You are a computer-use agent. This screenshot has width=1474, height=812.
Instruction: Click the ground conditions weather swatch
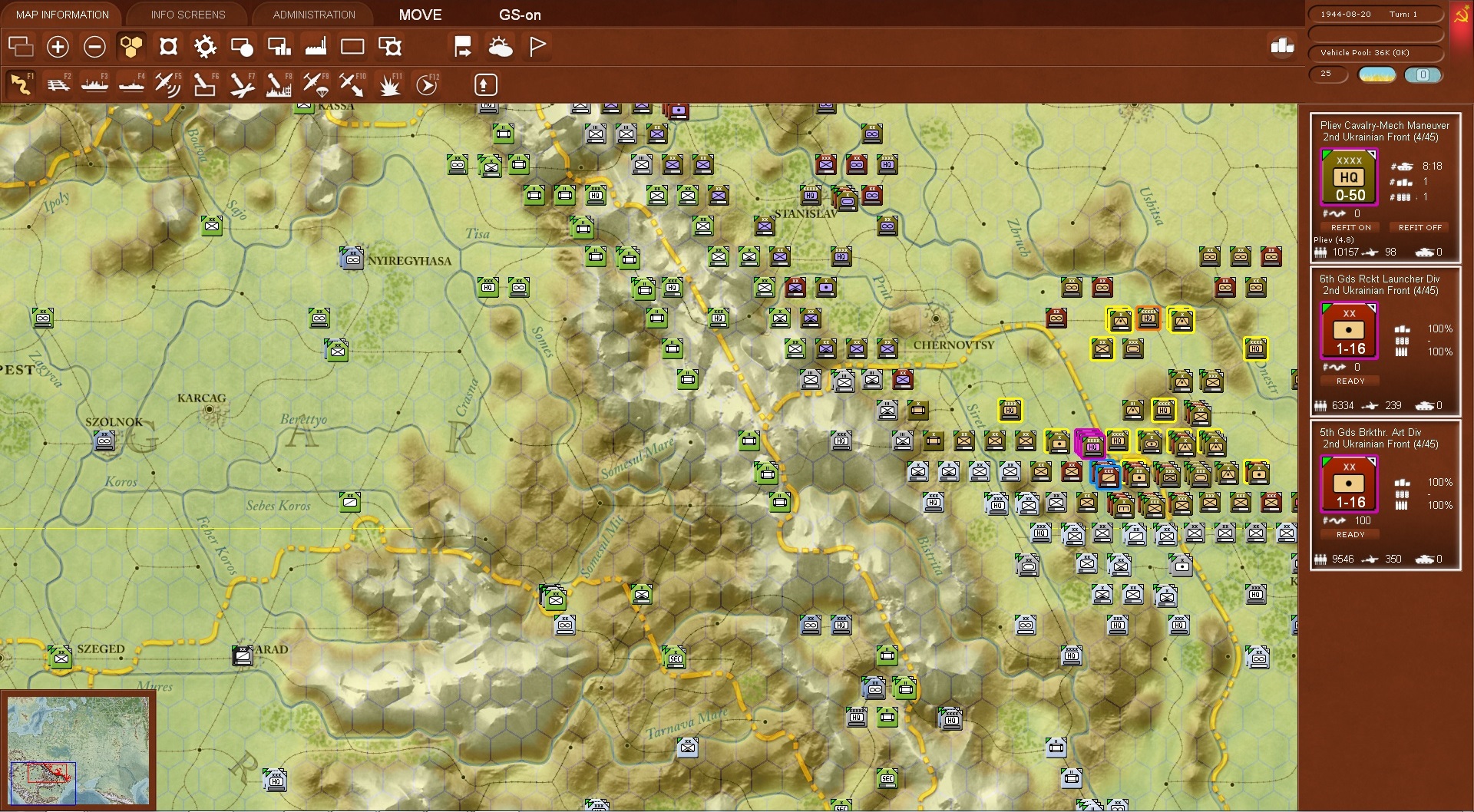point(1377,75)
